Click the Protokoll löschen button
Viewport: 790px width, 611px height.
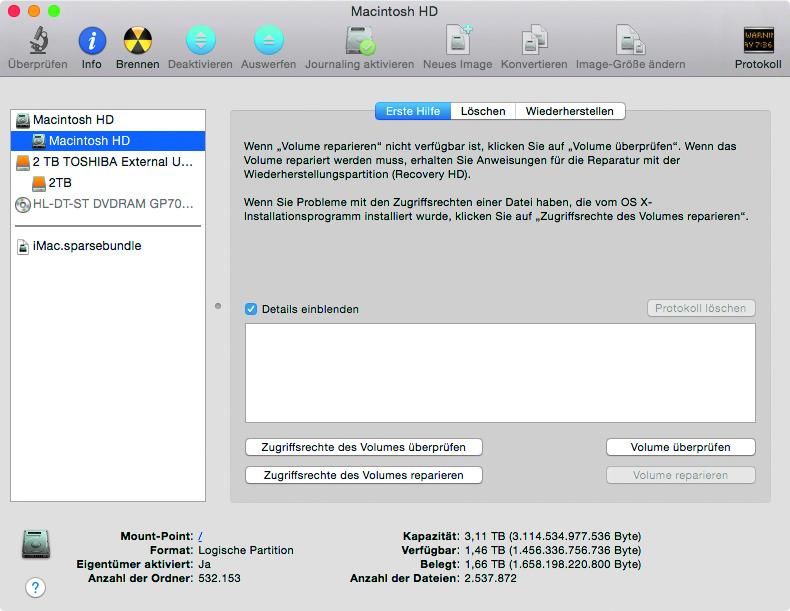tap(701, 308)
